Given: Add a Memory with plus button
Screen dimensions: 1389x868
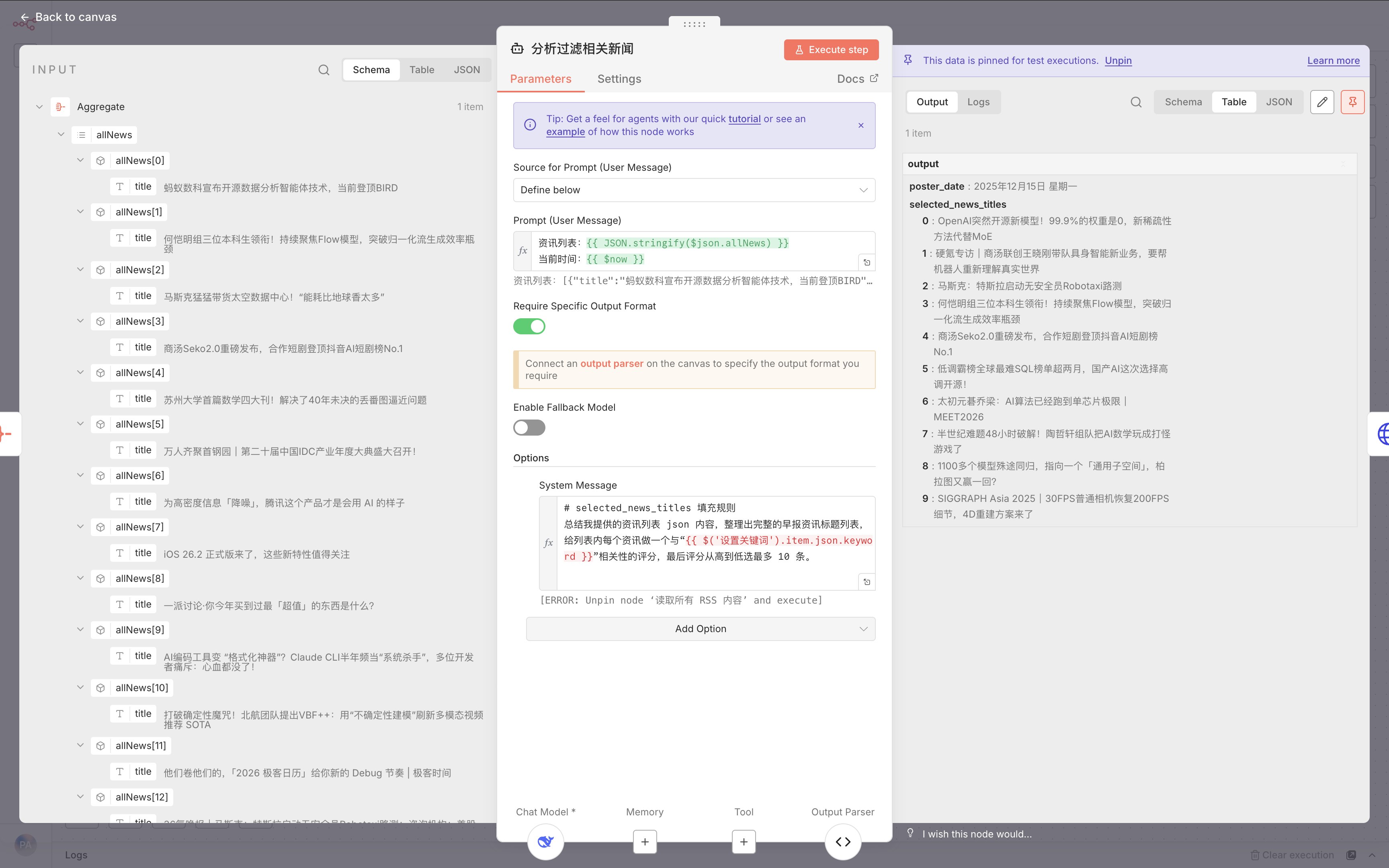Looking at the screenshot, I should tap(645, 841).
